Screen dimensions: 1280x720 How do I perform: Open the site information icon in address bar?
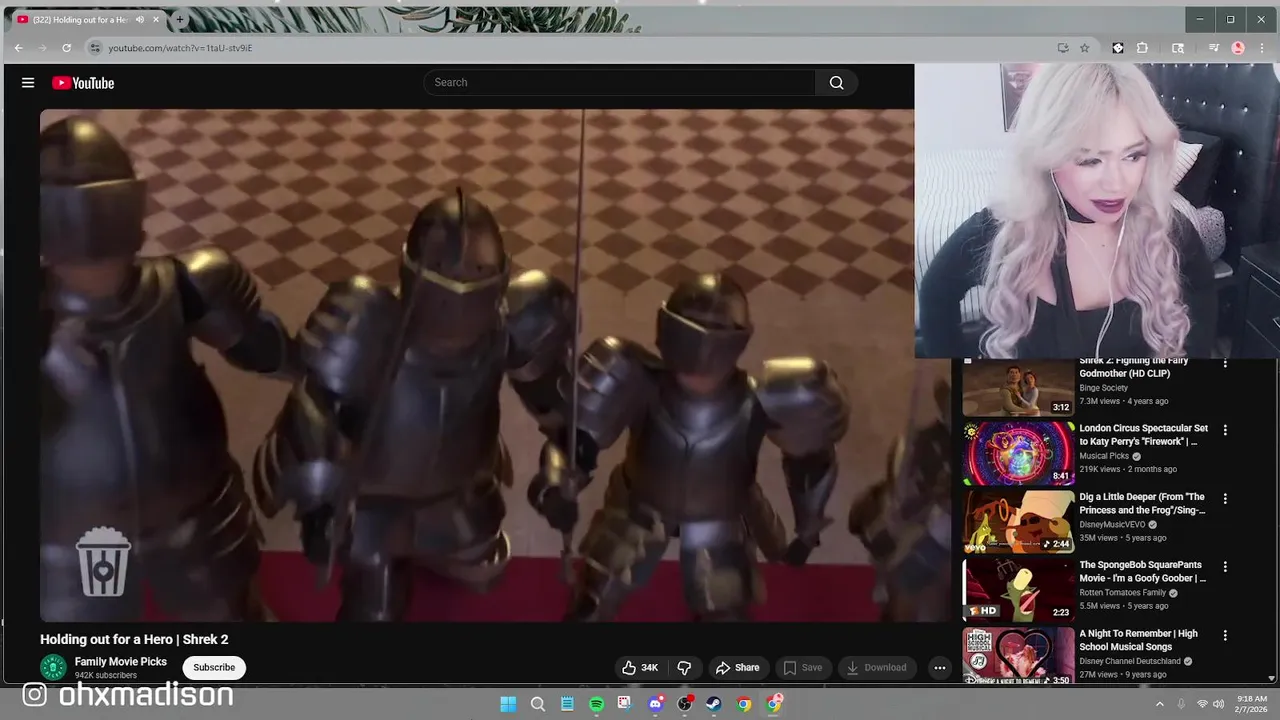[95, 48]
